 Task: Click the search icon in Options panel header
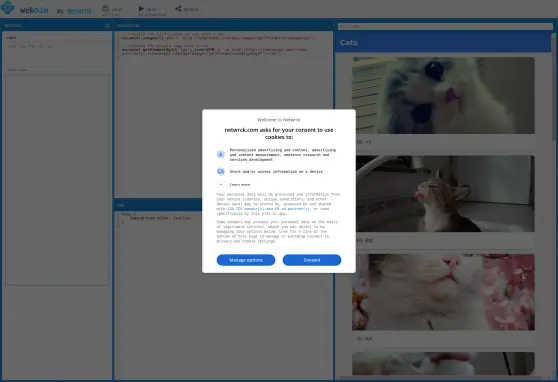(x=107, y=26)
